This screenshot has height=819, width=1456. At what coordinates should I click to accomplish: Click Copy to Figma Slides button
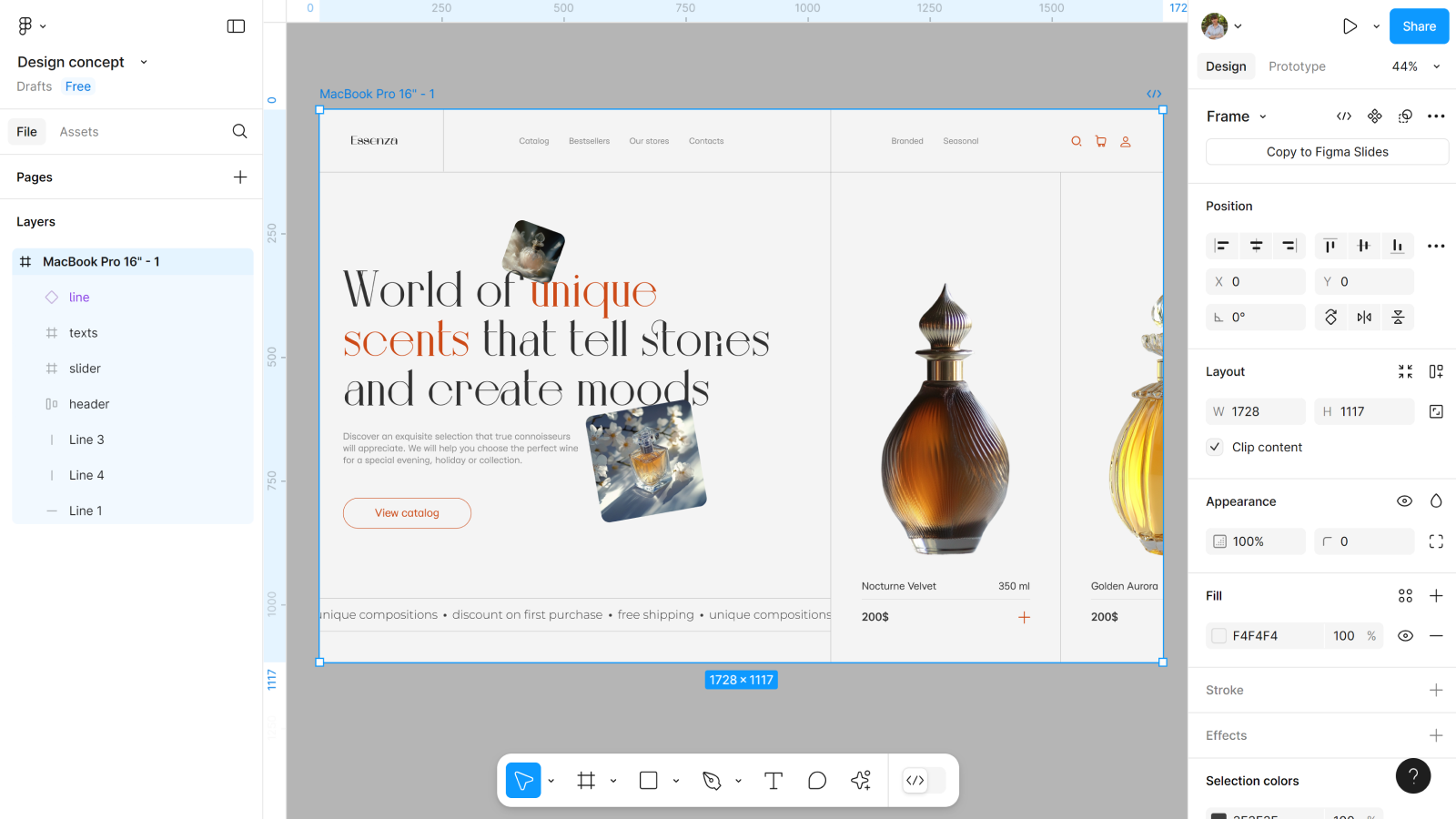[x=1327, y=152]
